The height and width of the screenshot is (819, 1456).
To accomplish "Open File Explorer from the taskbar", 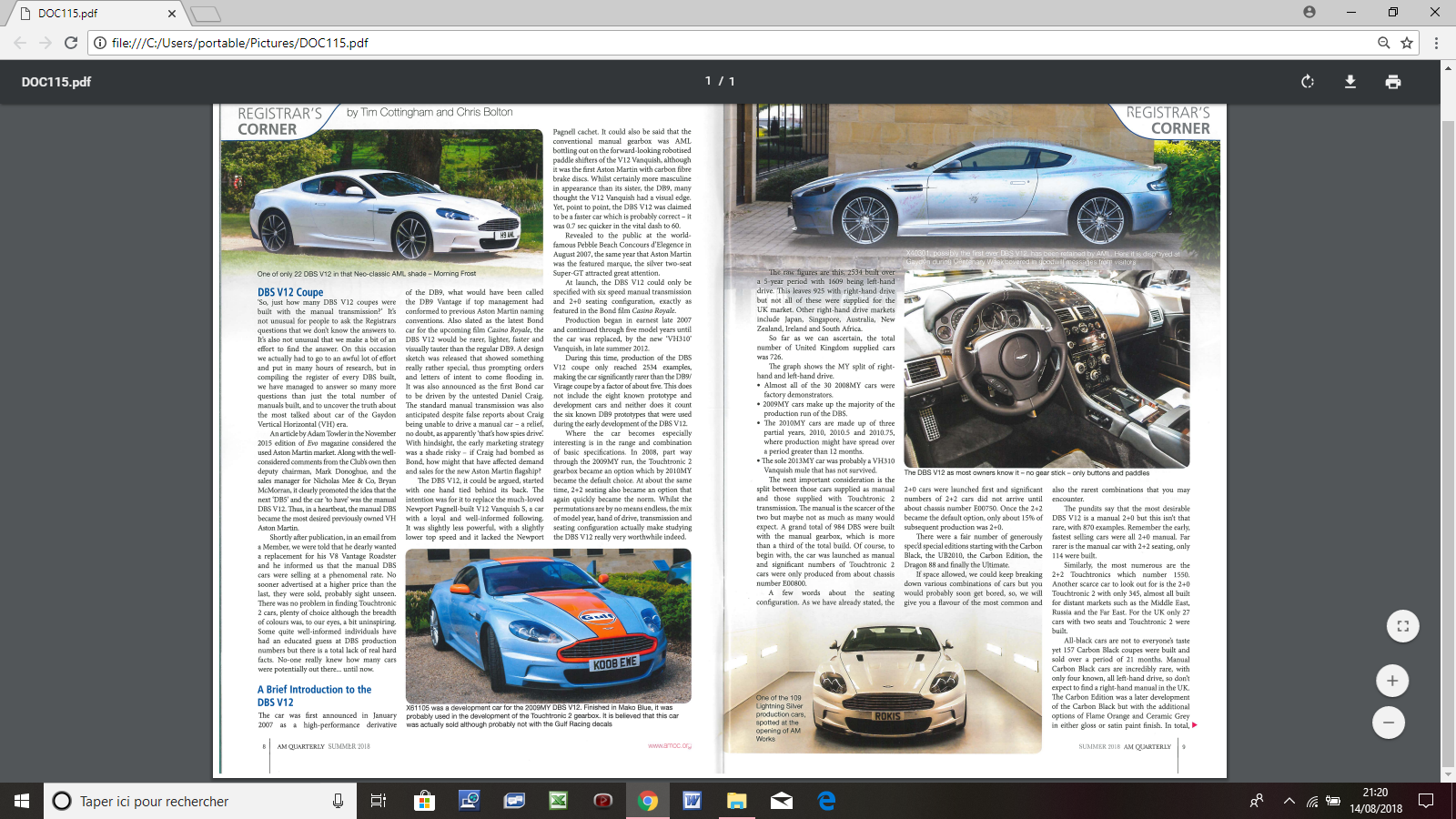I will pyautogui.click(x=736, y=801).
